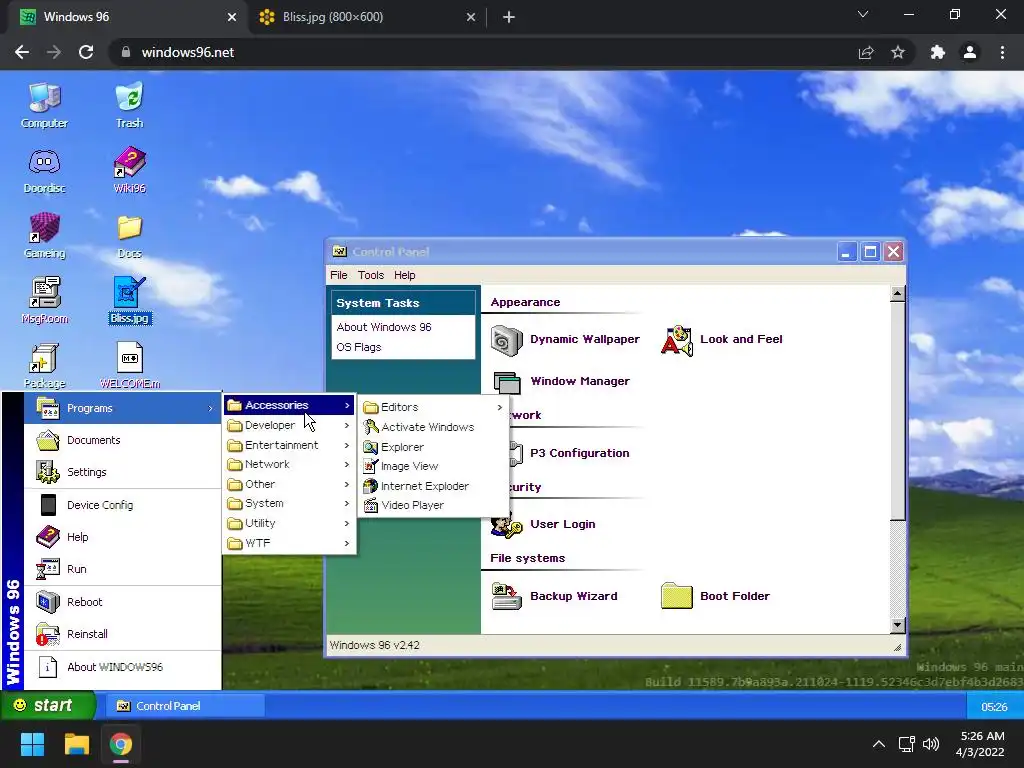Launch Internet Exploder from Accessories
This screenshot has height=768, width=1024.
434,487
